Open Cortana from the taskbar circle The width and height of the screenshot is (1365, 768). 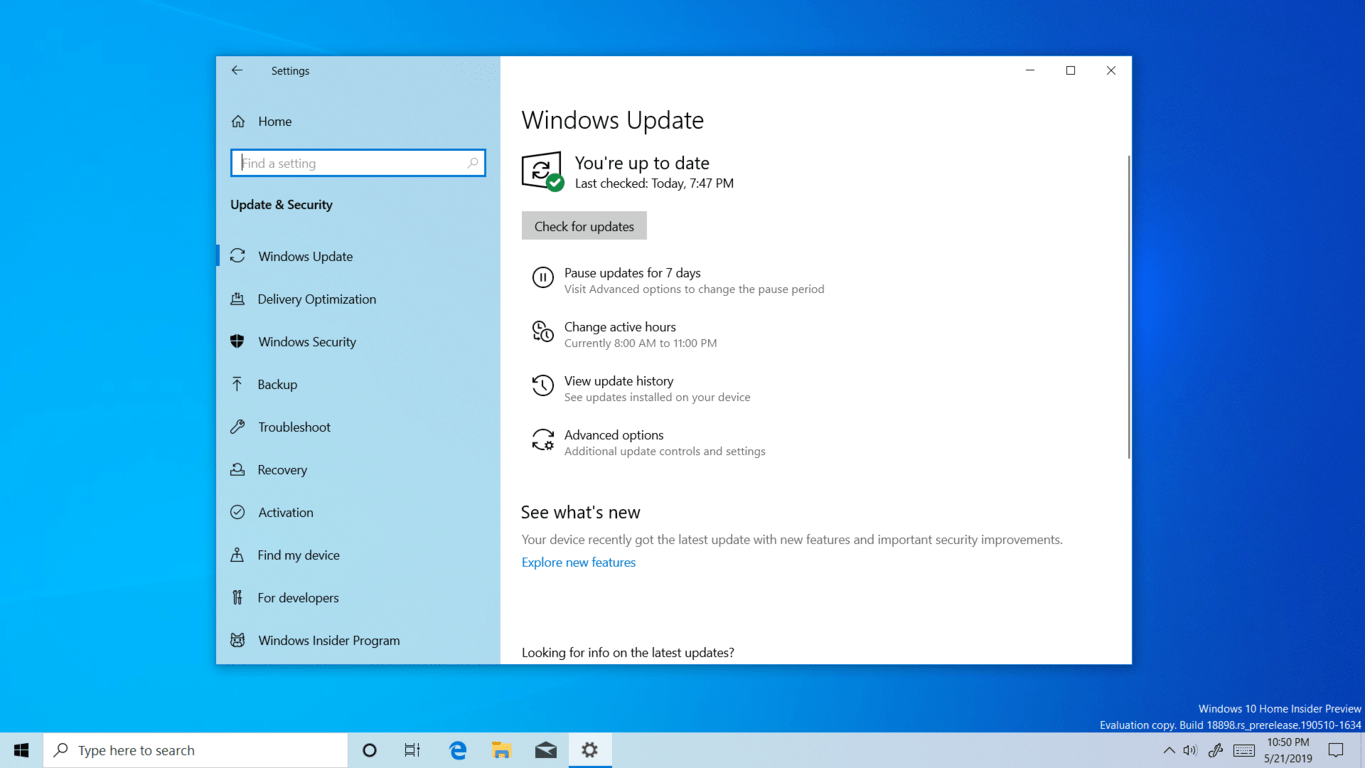click(369, 750)
